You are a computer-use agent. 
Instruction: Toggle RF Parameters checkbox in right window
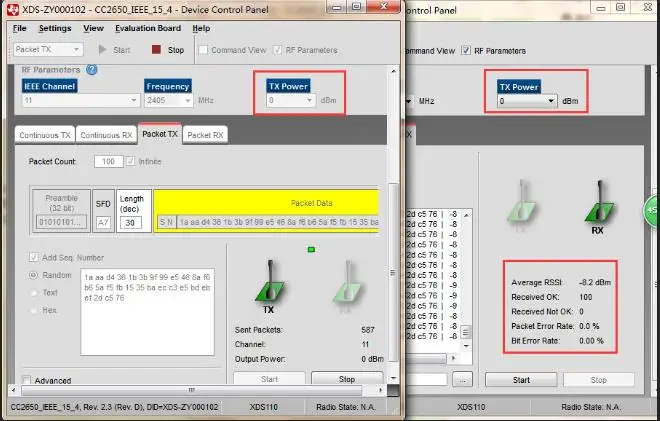(x=466, y=51)
